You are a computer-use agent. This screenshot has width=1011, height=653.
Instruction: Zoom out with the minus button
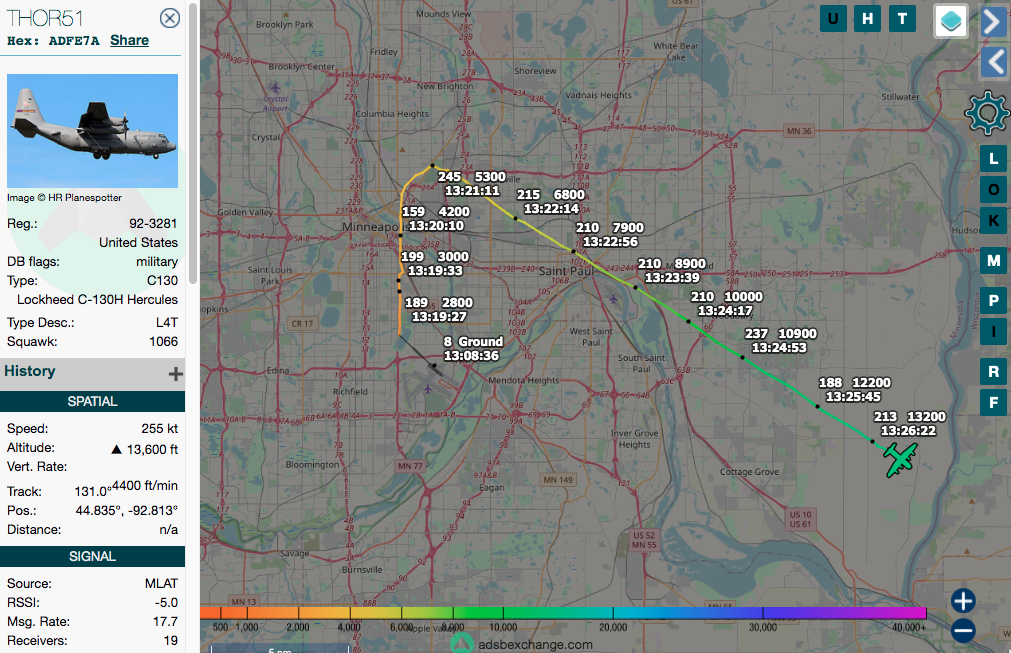[x=963, y=630]
